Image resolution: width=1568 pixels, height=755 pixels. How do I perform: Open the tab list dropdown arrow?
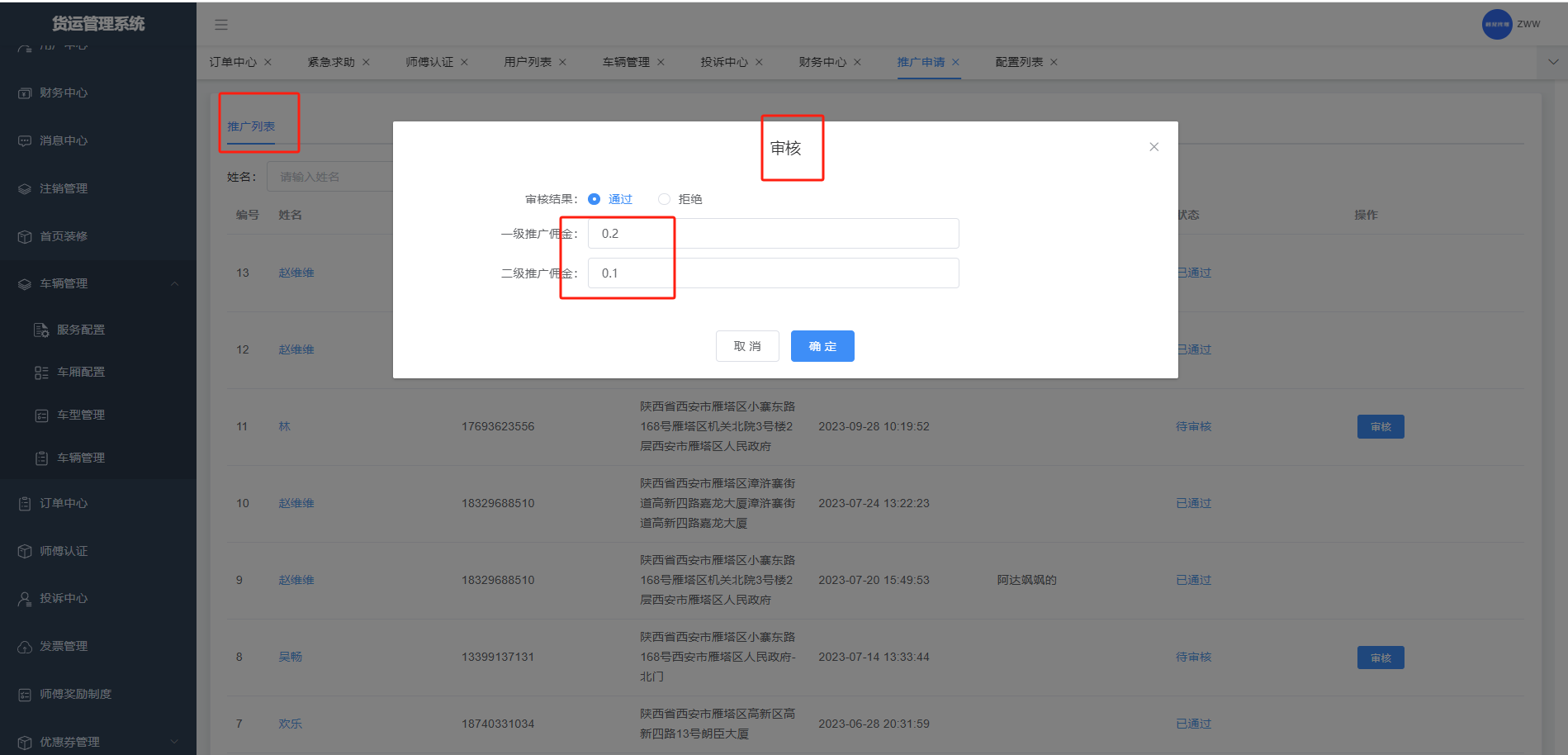pos(1552,62)
